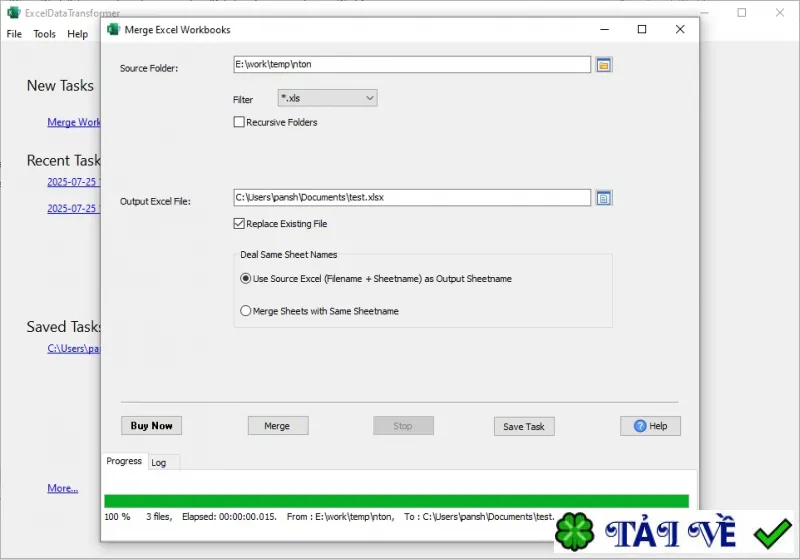Uncheck the Replace Existing File checkbox
The width and height of the screenshot is (800, 559).
click(239, 223)
